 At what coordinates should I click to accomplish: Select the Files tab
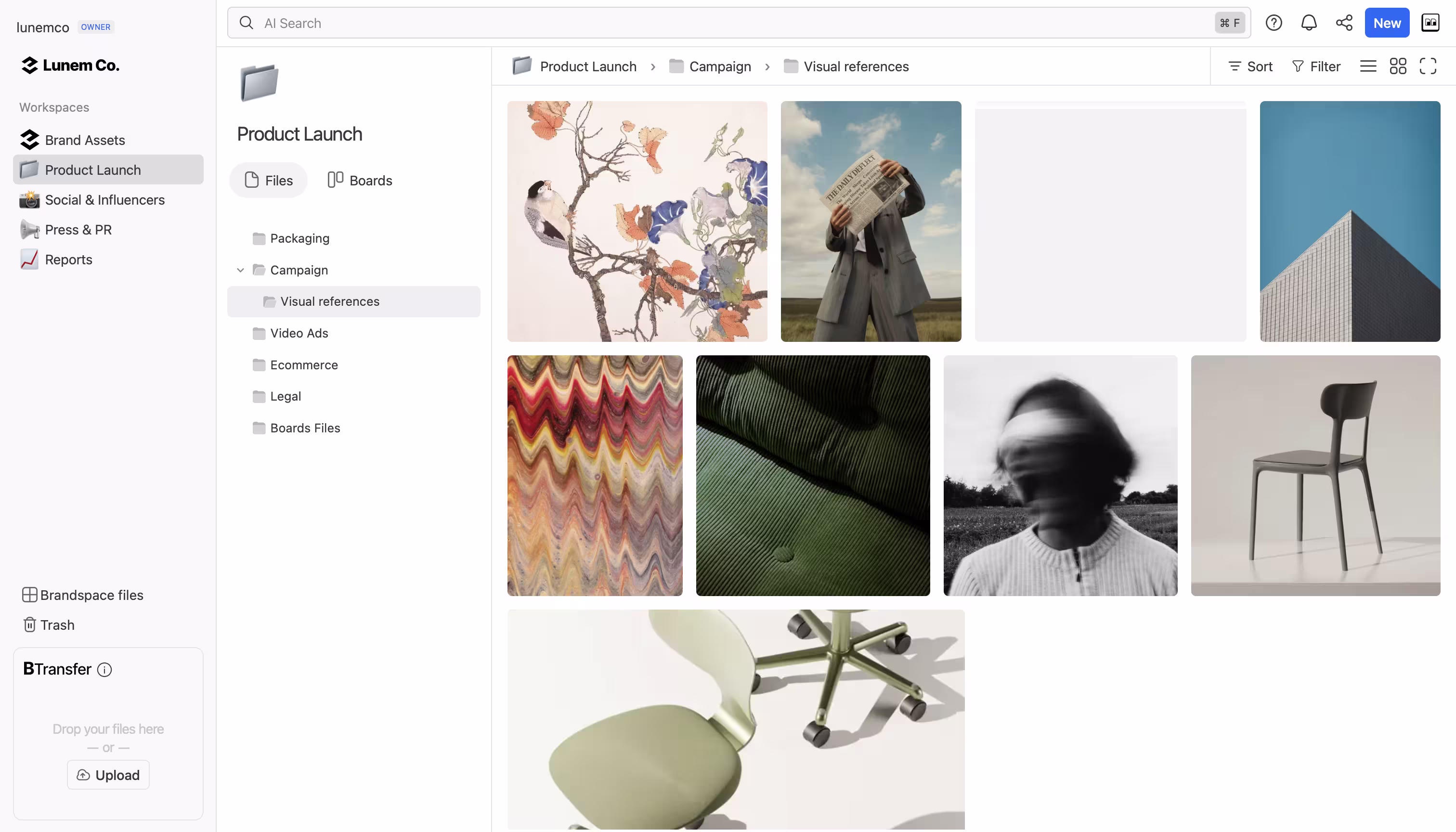[x=268, y=180]
